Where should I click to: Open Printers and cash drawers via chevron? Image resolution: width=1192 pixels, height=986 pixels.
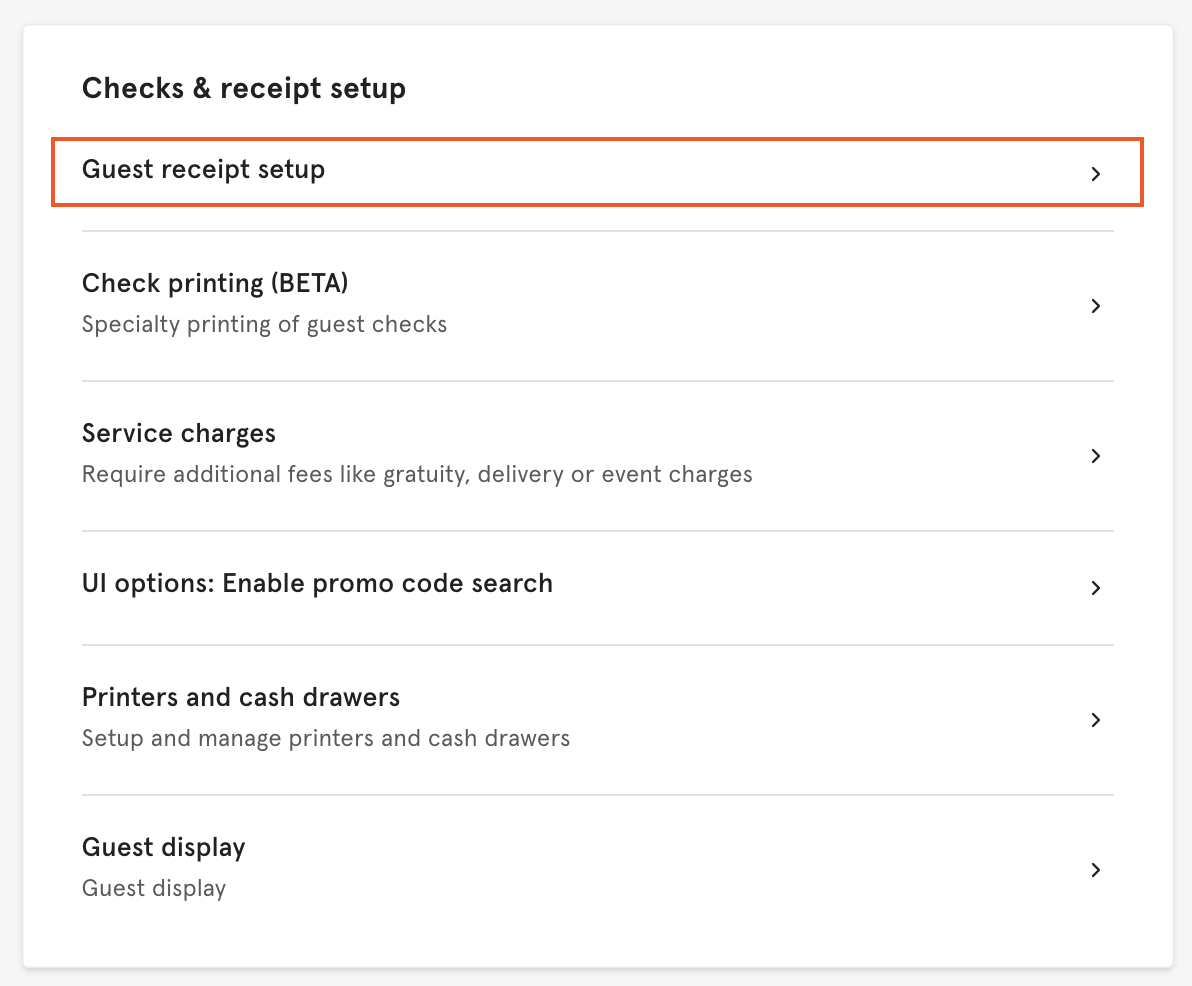tap(1096, 720)
